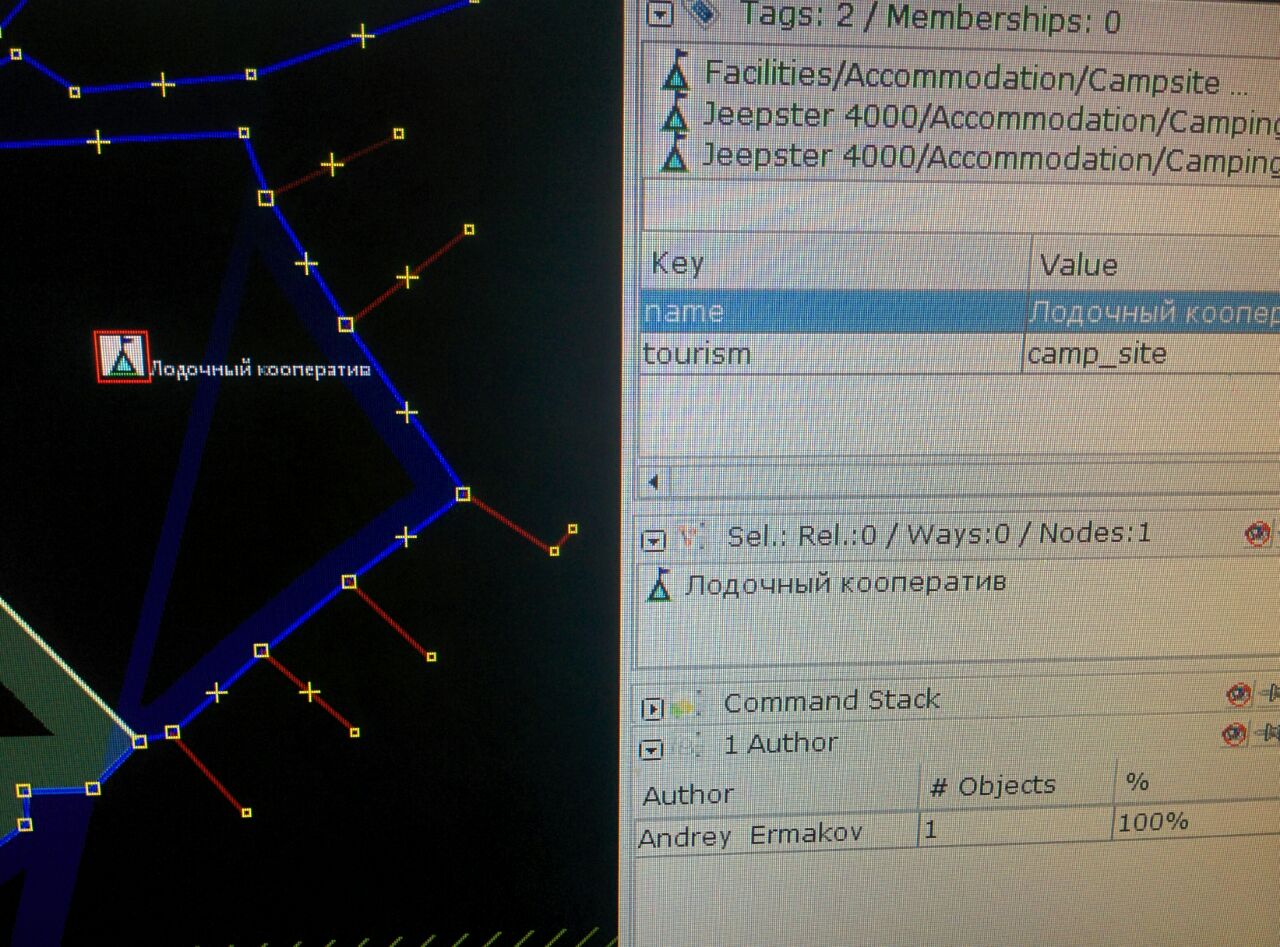Select the Лодочный коопер value cell for name
Image resolution: width=1280 pixels, height=947 pixels.
(1154, 312)
